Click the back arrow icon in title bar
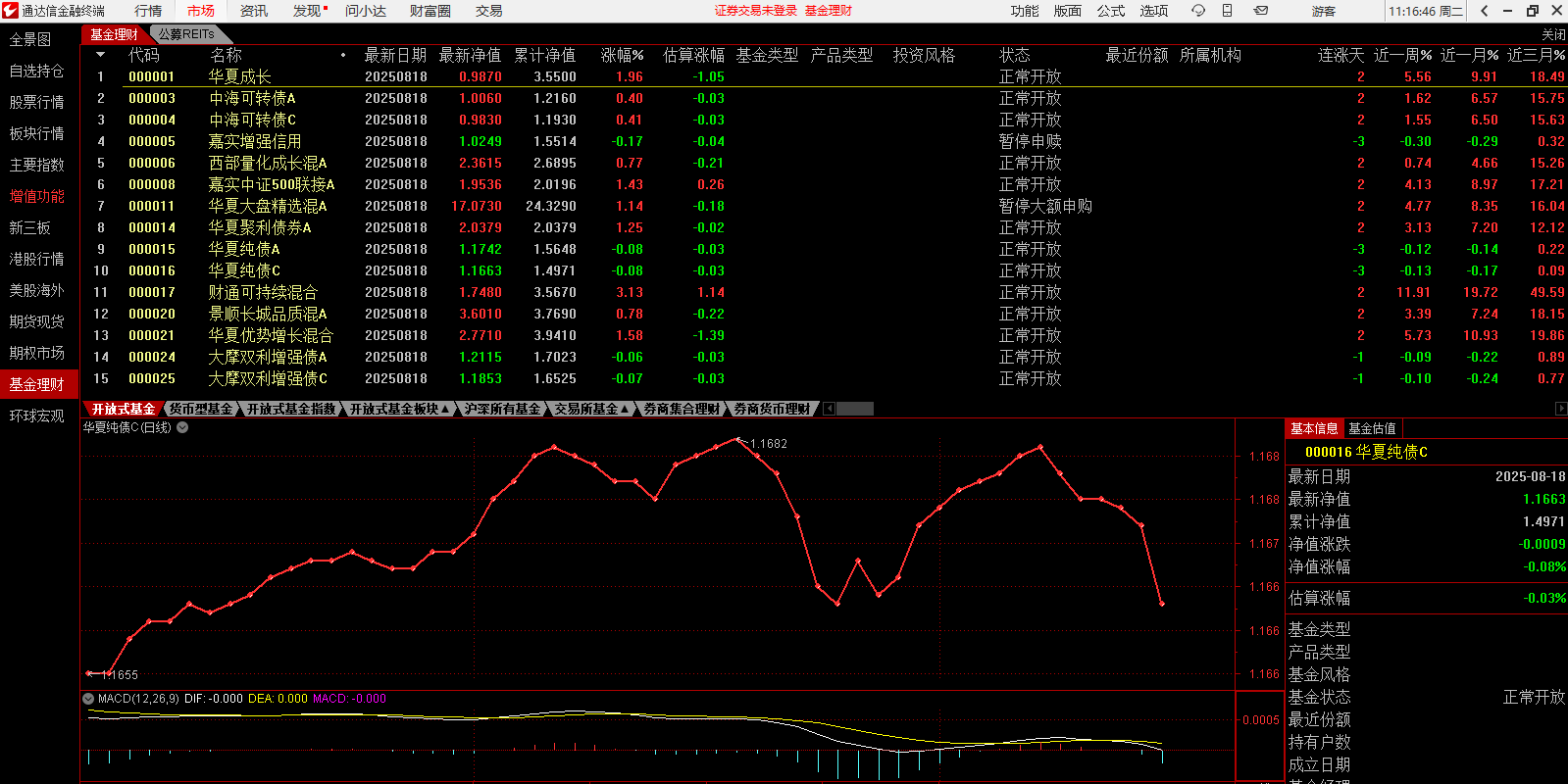1568x784 pixels. 1485,11
